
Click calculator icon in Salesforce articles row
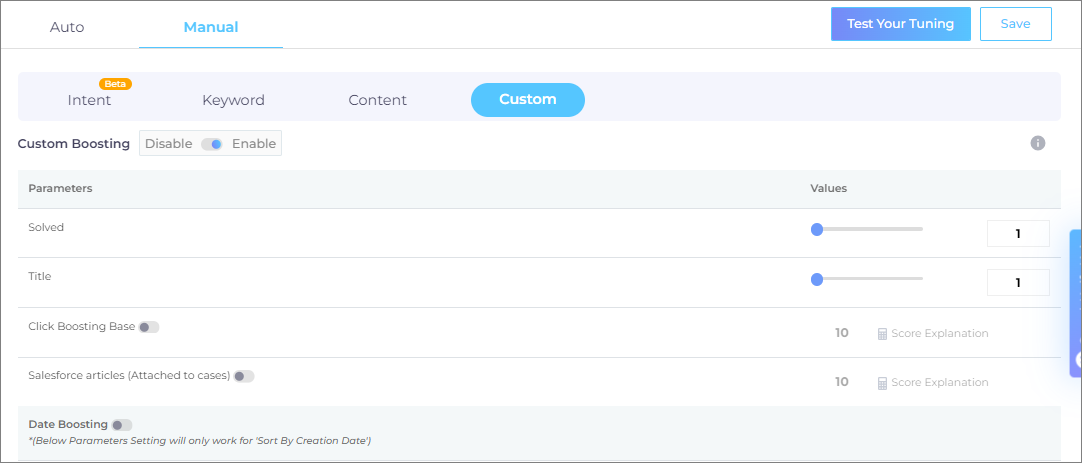pos(882,382)
